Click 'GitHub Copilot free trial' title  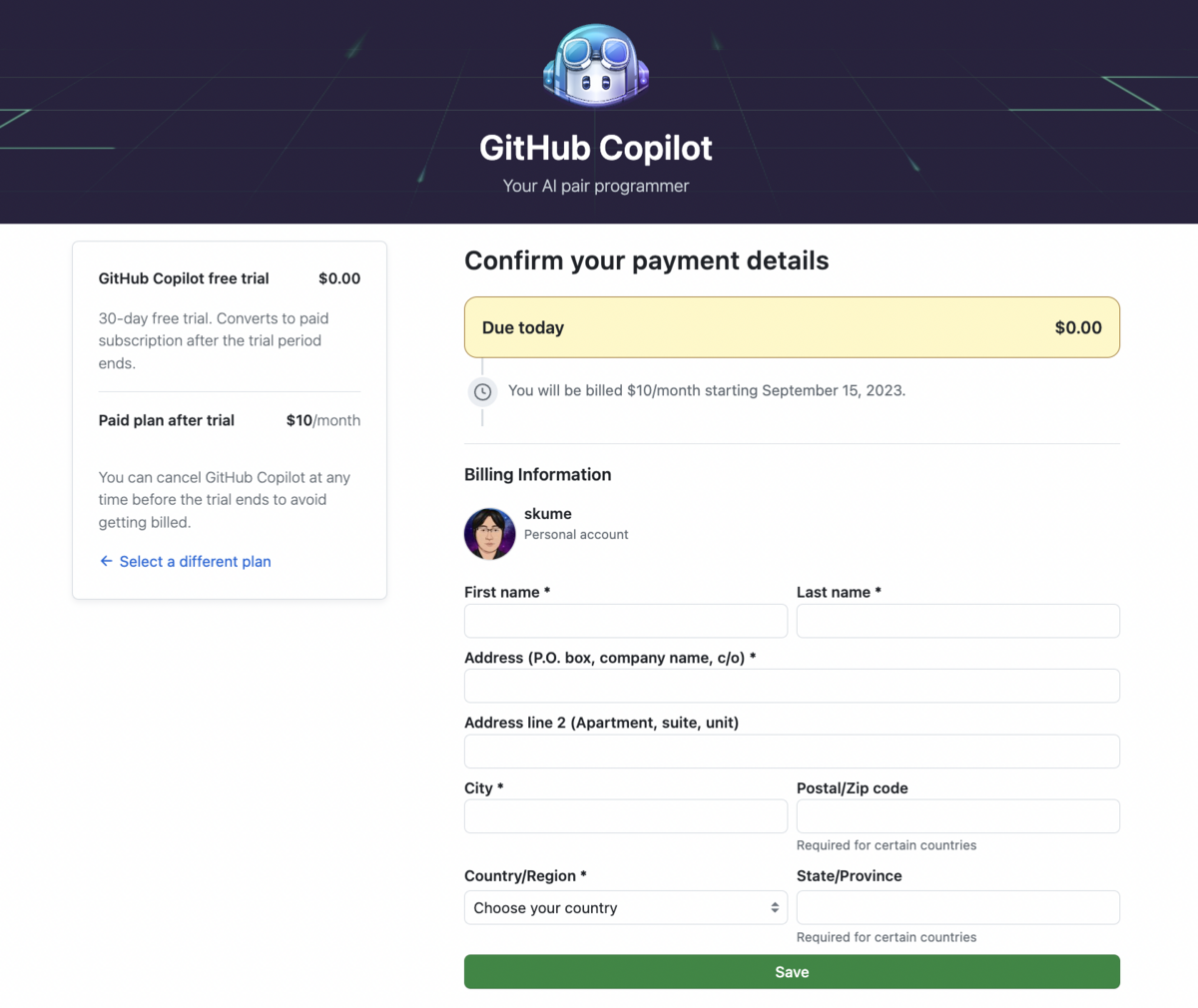click(x=184, y=278)
